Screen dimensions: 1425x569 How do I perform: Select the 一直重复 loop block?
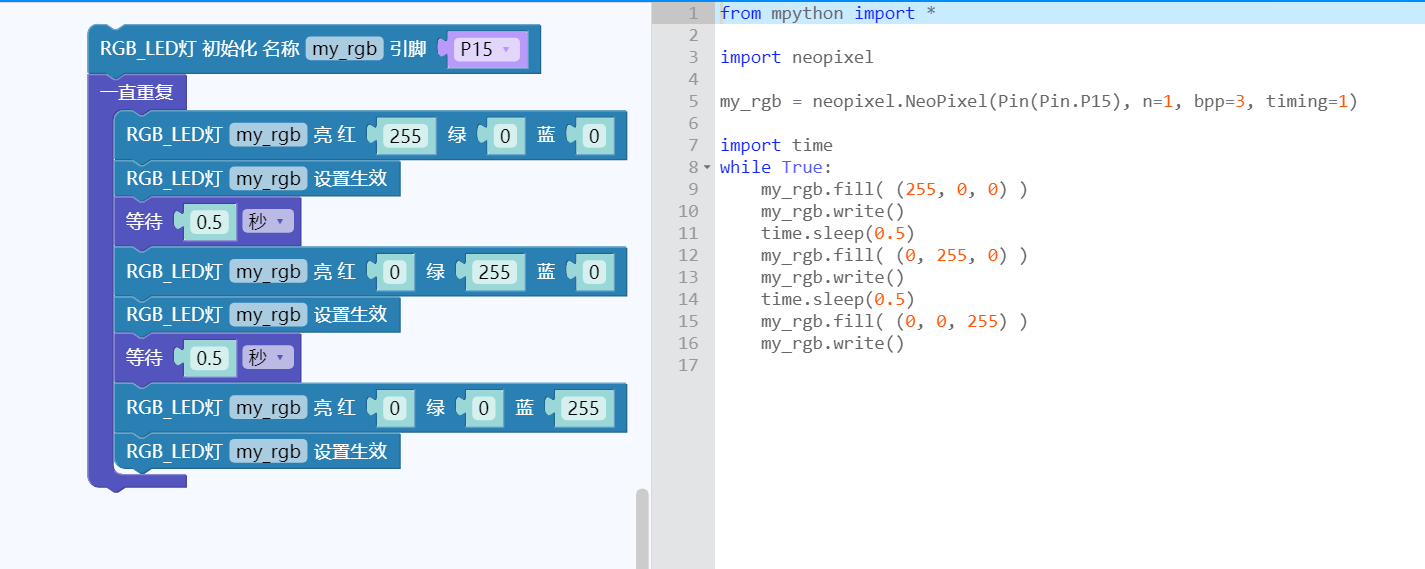pyautogui.click(x=137, y=93)
